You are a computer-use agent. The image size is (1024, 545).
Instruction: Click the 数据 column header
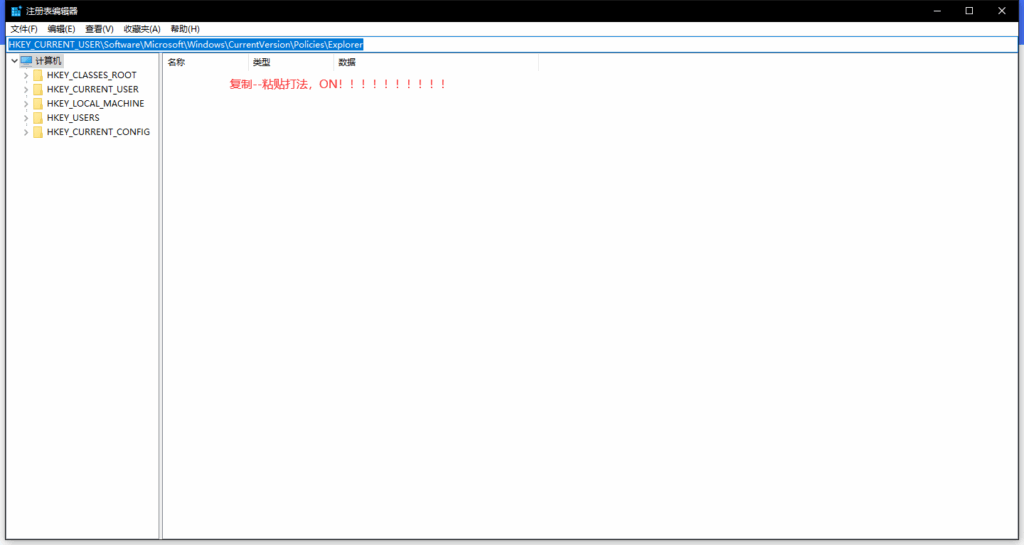435,62
